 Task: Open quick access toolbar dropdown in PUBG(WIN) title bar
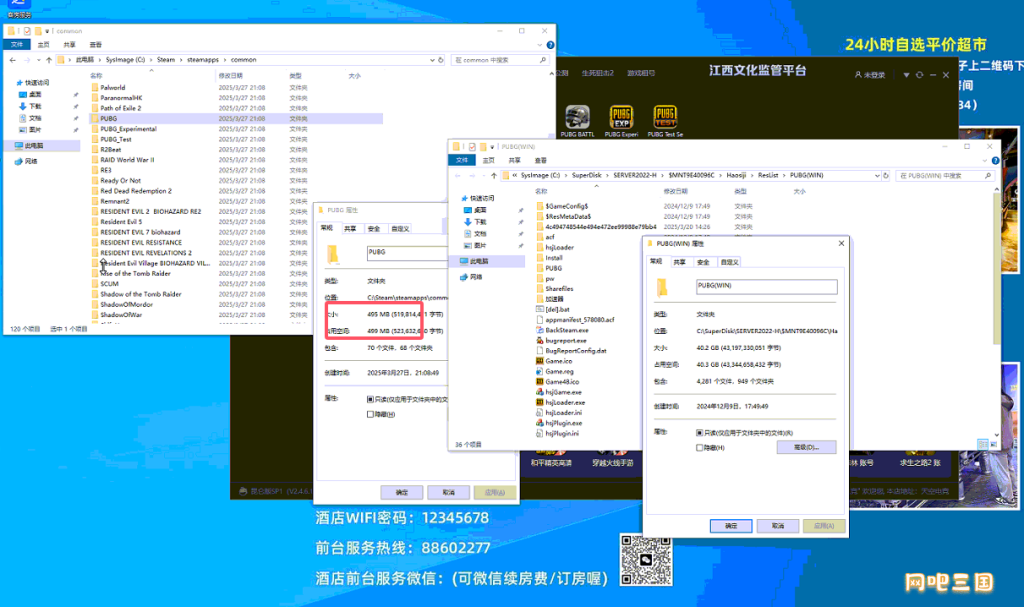click(x=492, y=147)
